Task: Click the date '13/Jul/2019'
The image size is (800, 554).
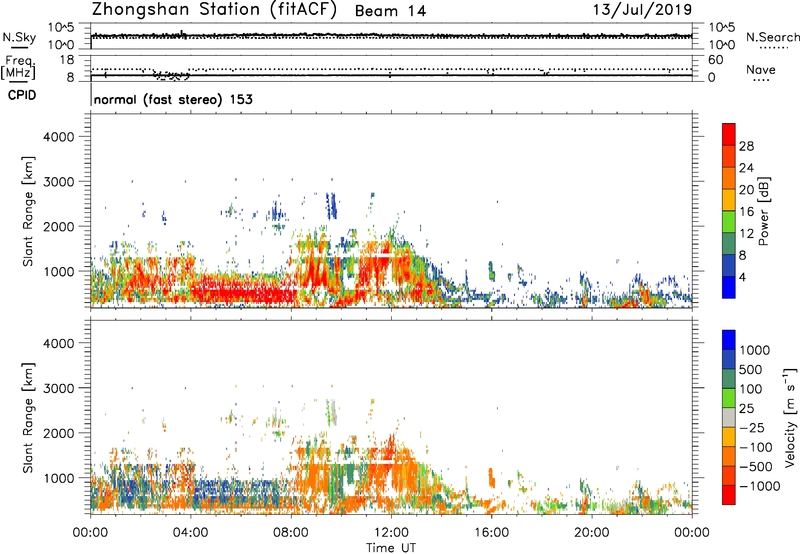Action: (642, 10)
